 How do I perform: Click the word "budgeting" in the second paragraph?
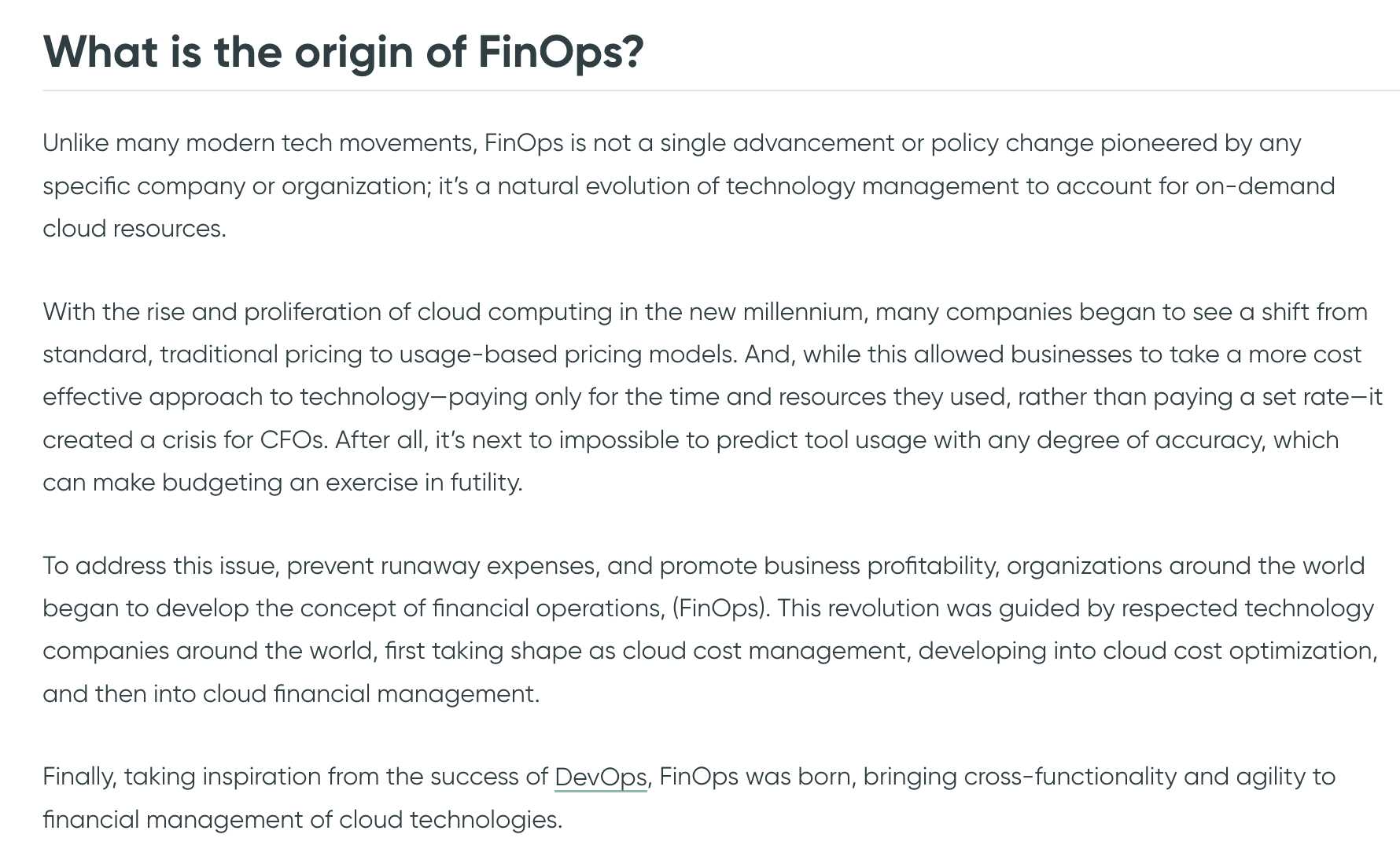[x=222, y=483]
